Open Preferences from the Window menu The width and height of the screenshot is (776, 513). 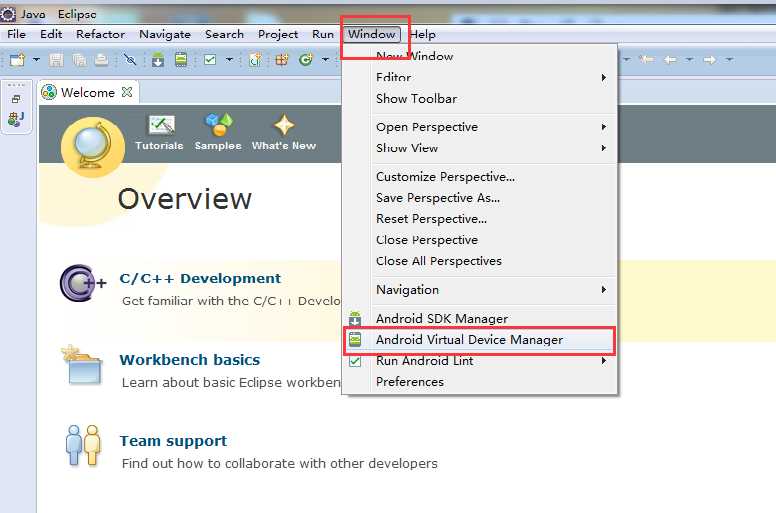coord(479,382)
